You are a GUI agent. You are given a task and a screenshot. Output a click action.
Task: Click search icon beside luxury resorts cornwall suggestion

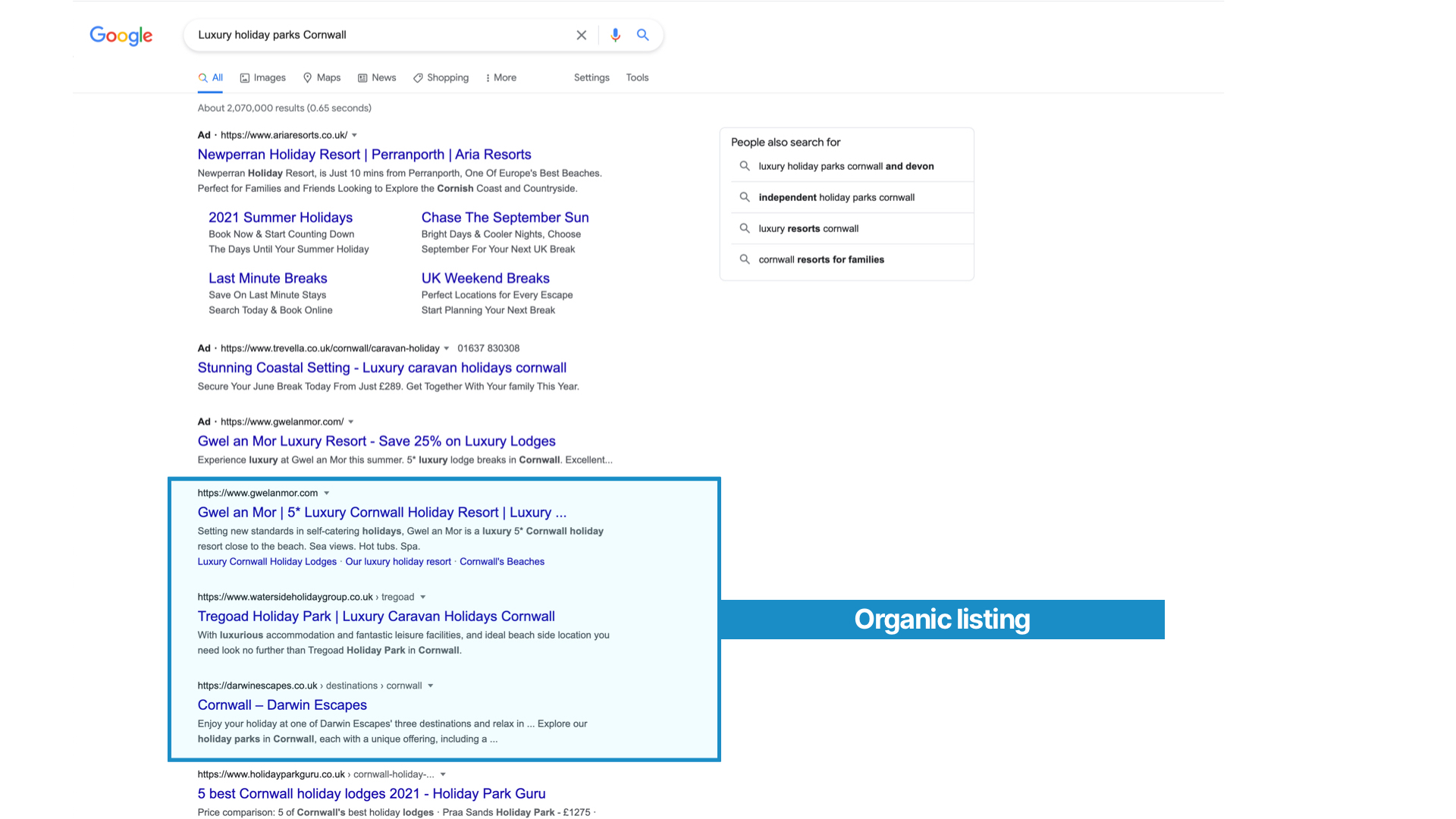click(x=745, y=228)
